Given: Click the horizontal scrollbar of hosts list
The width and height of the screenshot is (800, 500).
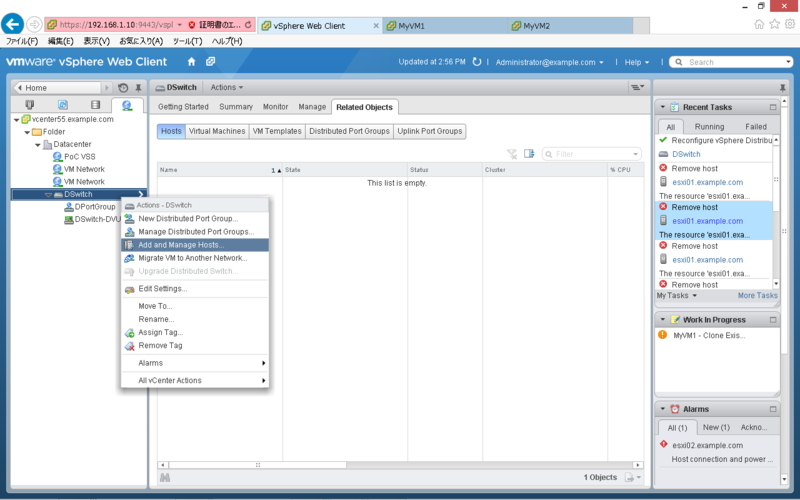Looking at the screenshot, I should pyautogui.click(x=257, y=465).
